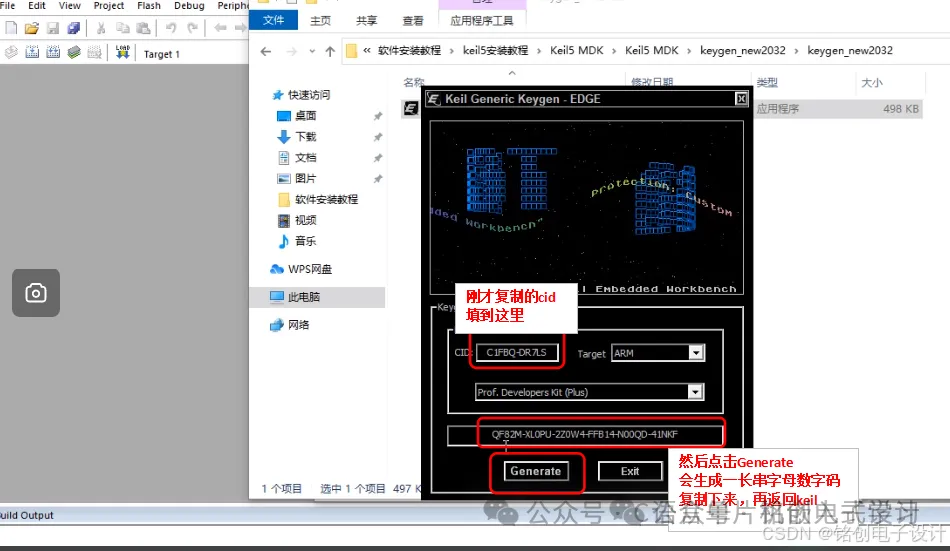Open the Prof. Developers Kit (Plus) dropdown
The height and width of the screenshot is (551, 950).
click(x=695, y=392)
